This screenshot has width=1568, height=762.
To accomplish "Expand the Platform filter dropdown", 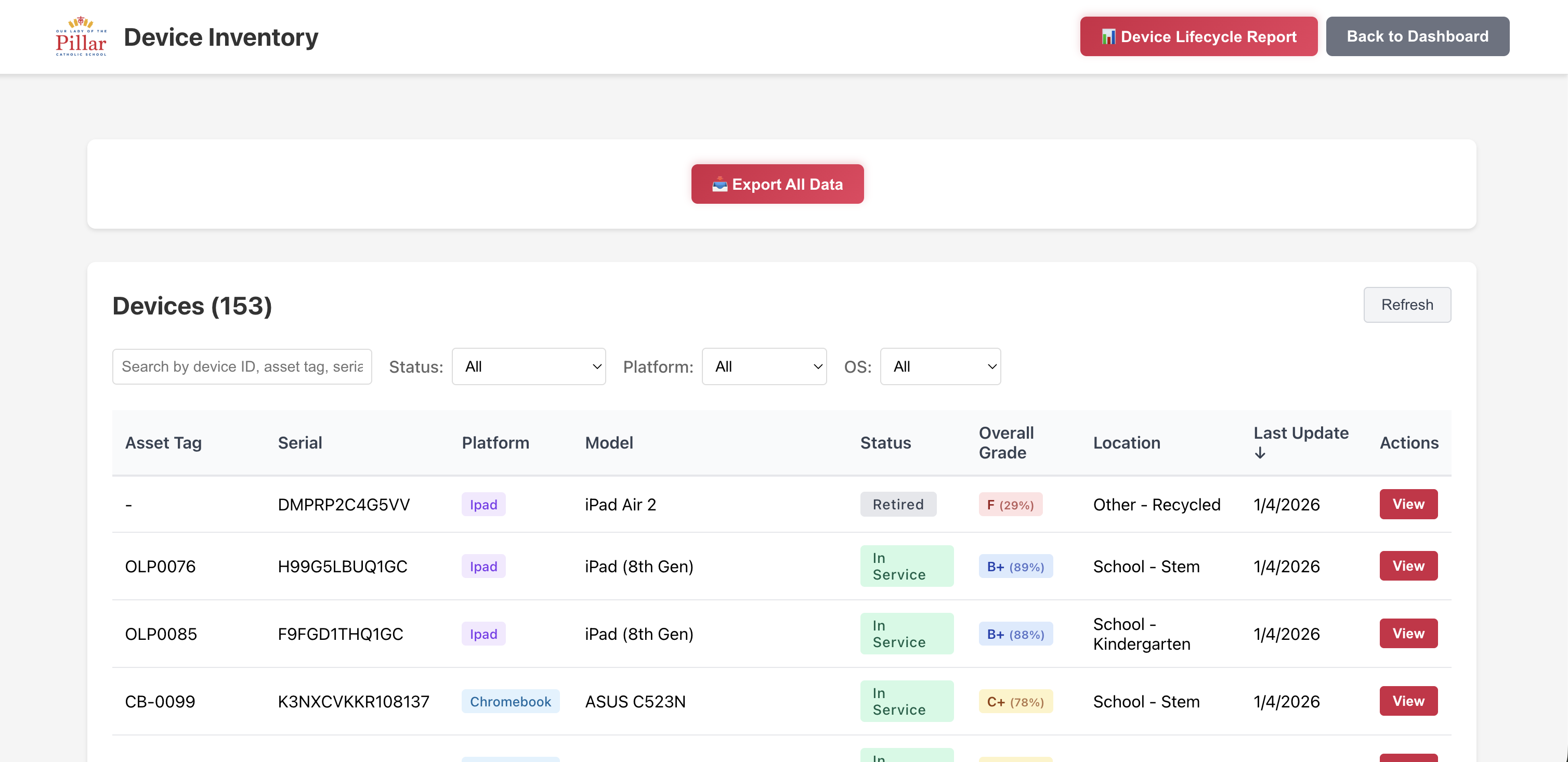I will pos(764,366).
